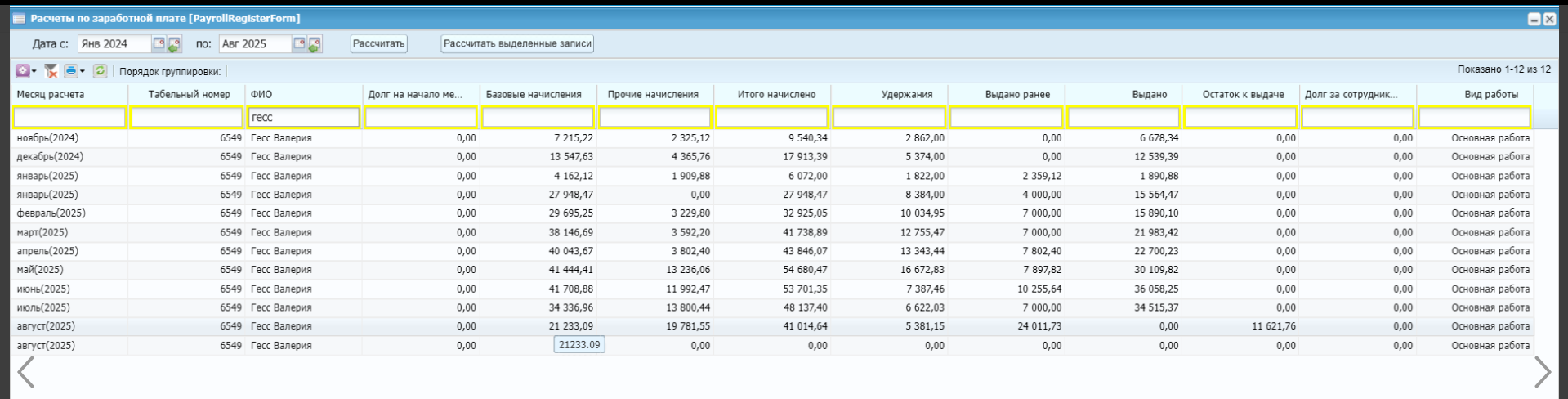
Task: Sort by 'Месяц расчета' column header
Action: [69, 95]
